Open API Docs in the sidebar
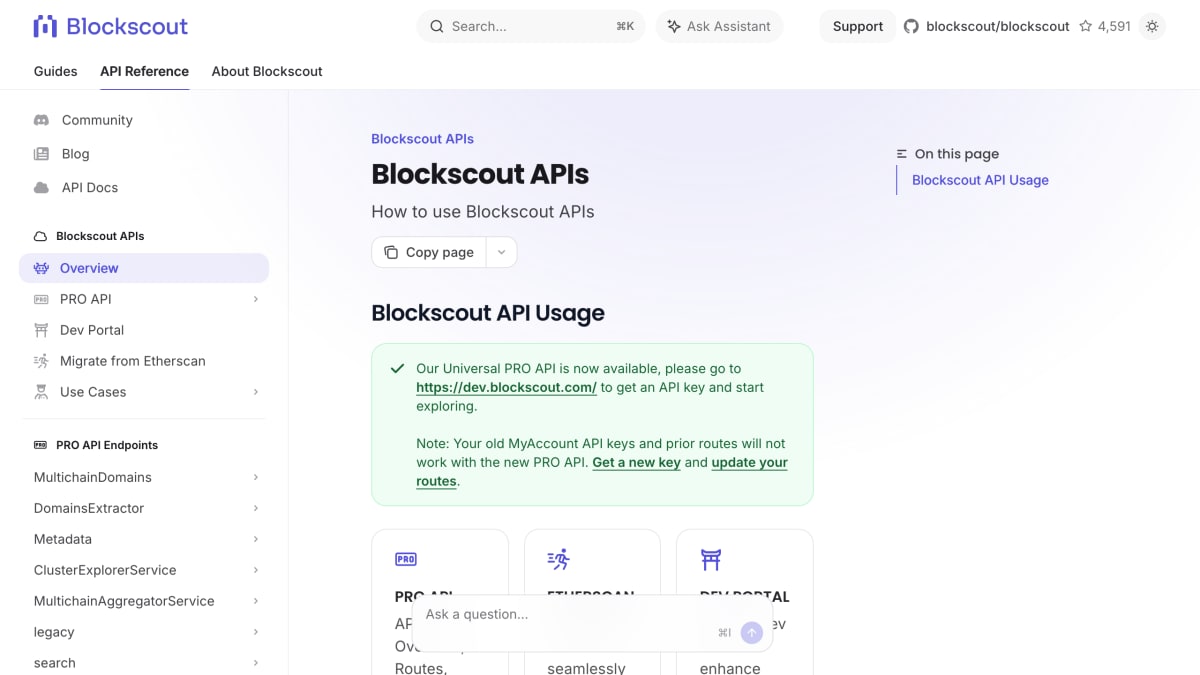 pyautogui.click(x=90, y=188)
